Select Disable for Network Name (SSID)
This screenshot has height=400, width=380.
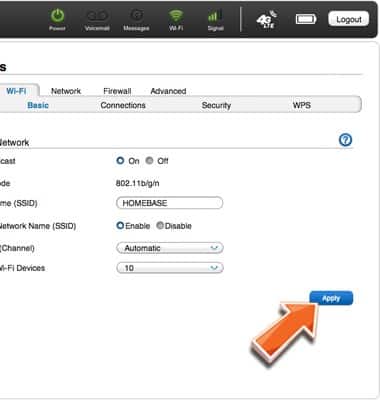(x=160, y=226)
